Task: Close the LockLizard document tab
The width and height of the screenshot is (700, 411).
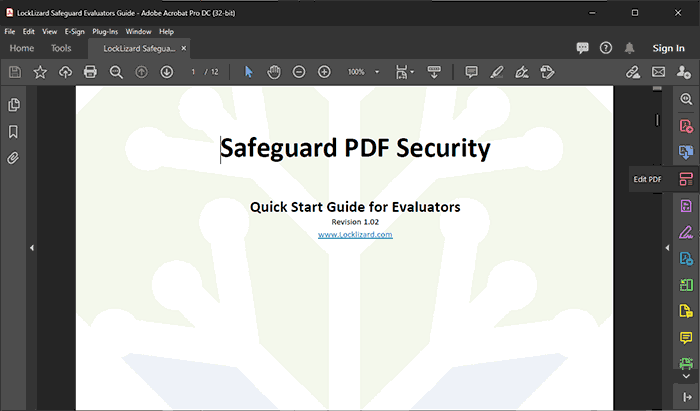Action: tap(183, 48)
